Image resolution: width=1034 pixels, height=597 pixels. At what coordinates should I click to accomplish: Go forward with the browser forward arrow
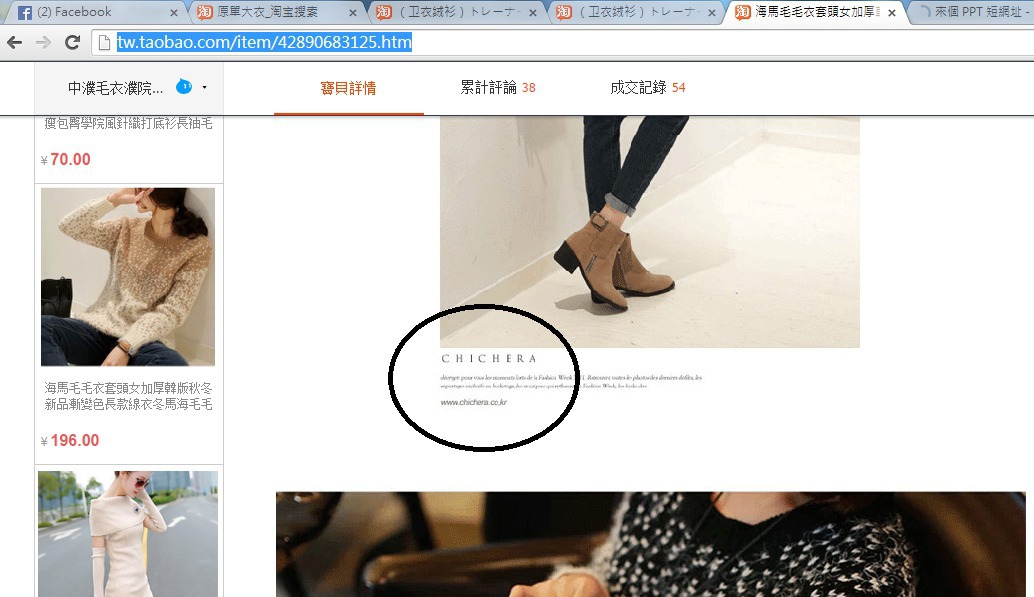click(43, 42)
